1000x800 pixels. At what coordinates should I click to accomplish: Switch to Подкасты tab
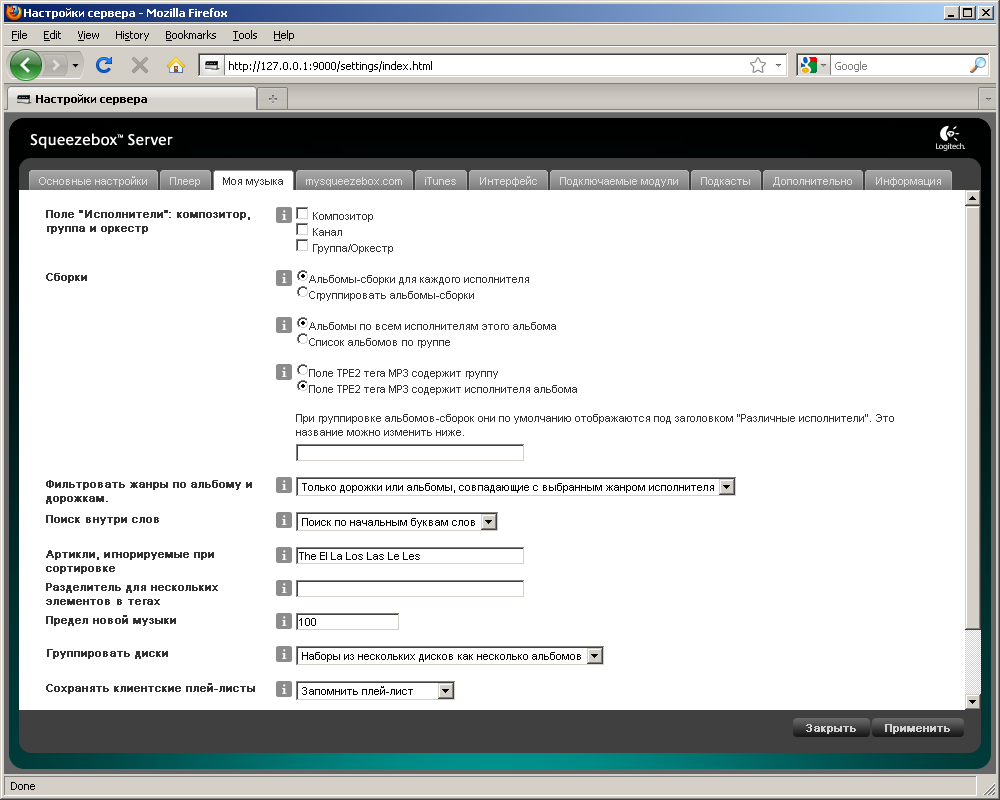[726, 181]
